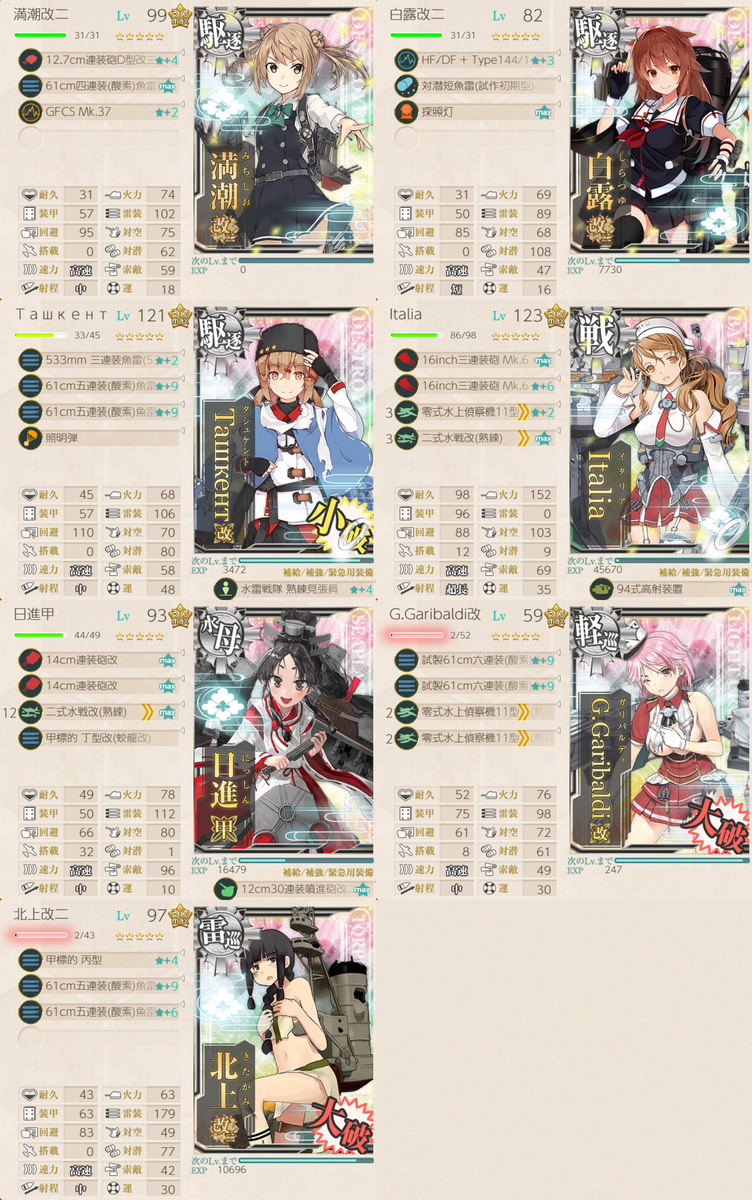Click the 94式高射装置 expansion slot icon
The image size is (752, 1200).
coord(602,589)
